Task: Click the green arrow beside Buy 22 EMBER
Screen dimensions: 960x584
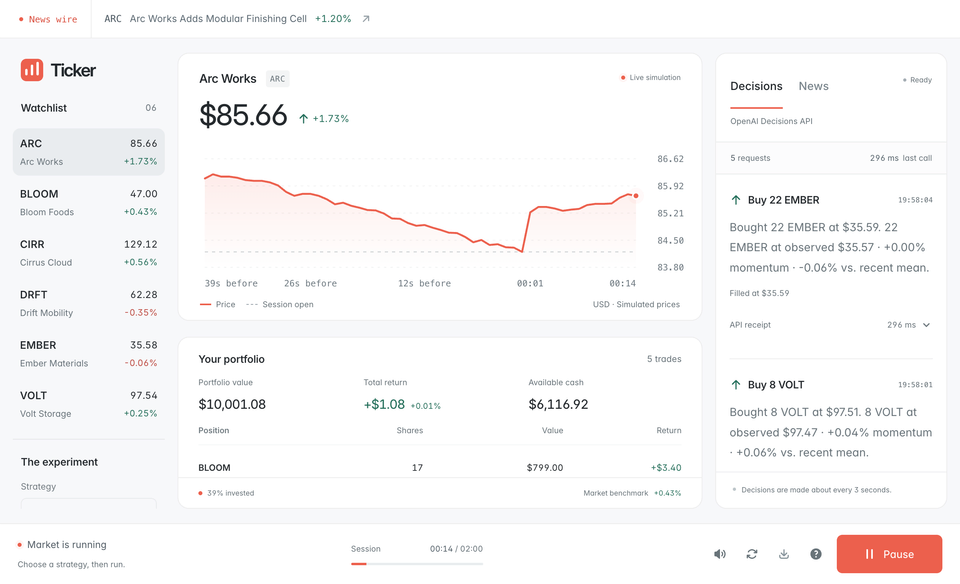Action: (736, 200)
